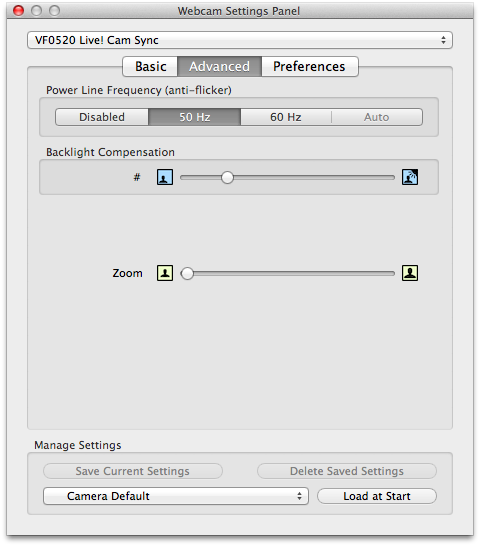Select the Advanced tab
Image resolution: width=480 pixels, height=546 pixels.
[x=219, y=66]
